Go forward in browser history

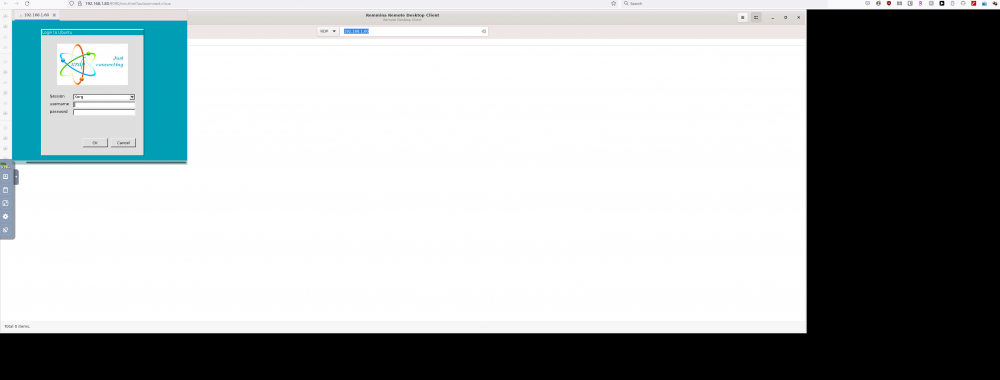click(x=17, y=3)
